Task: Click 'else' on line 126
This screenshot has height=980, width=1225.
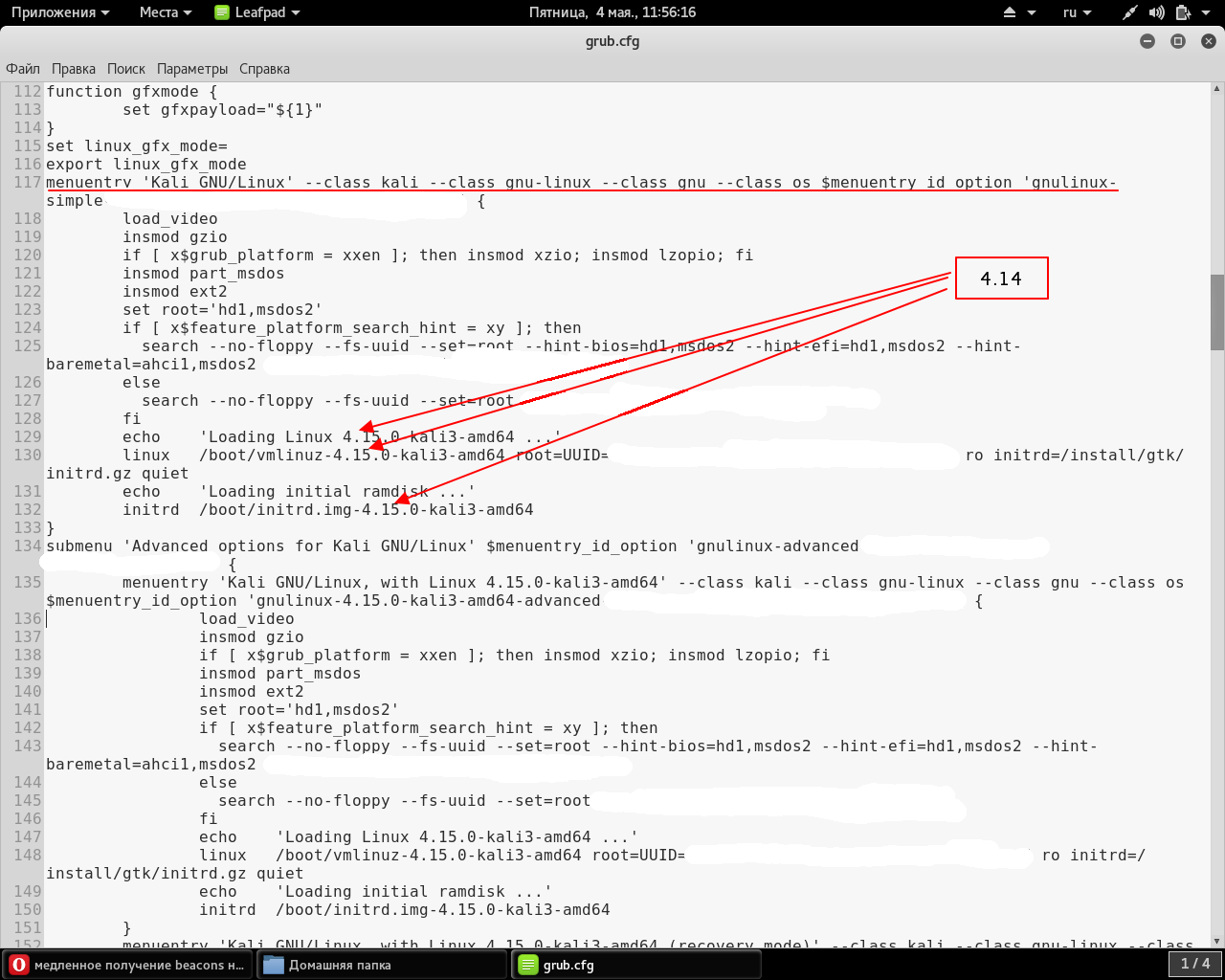Action: pos(142,383)
